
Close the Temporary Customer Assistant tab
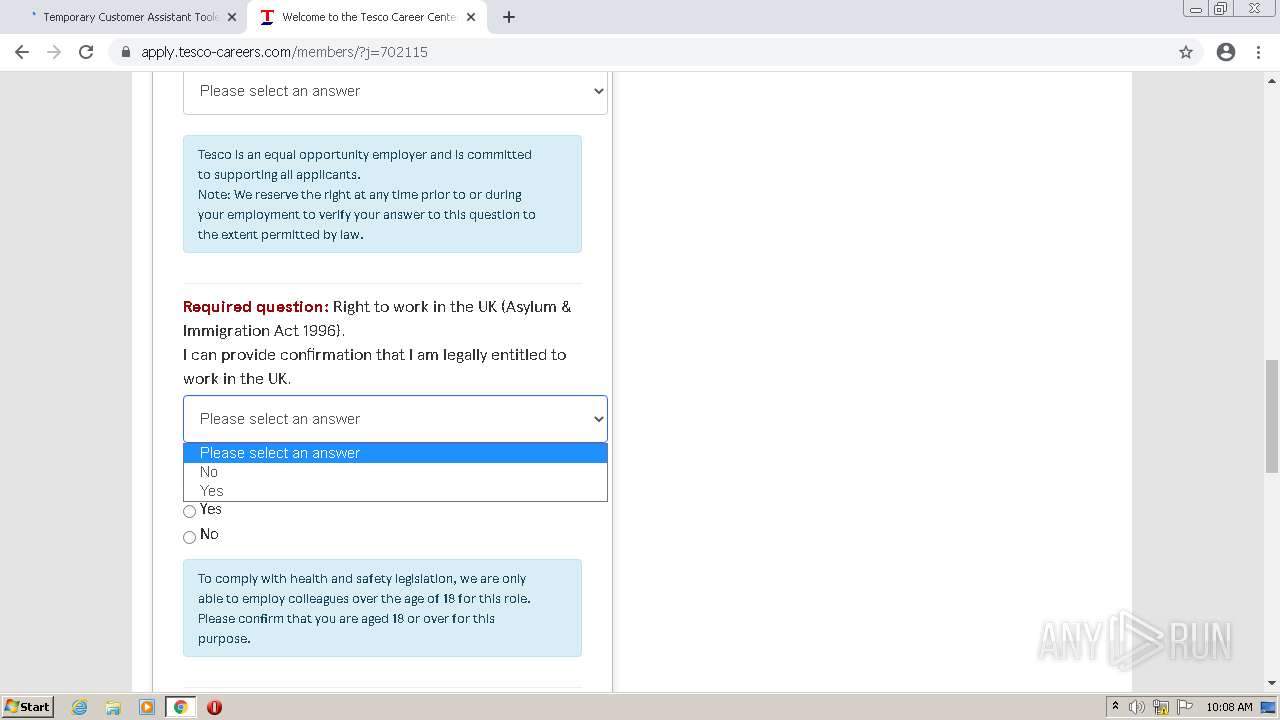pyautogui.click(x=232, y=17)
